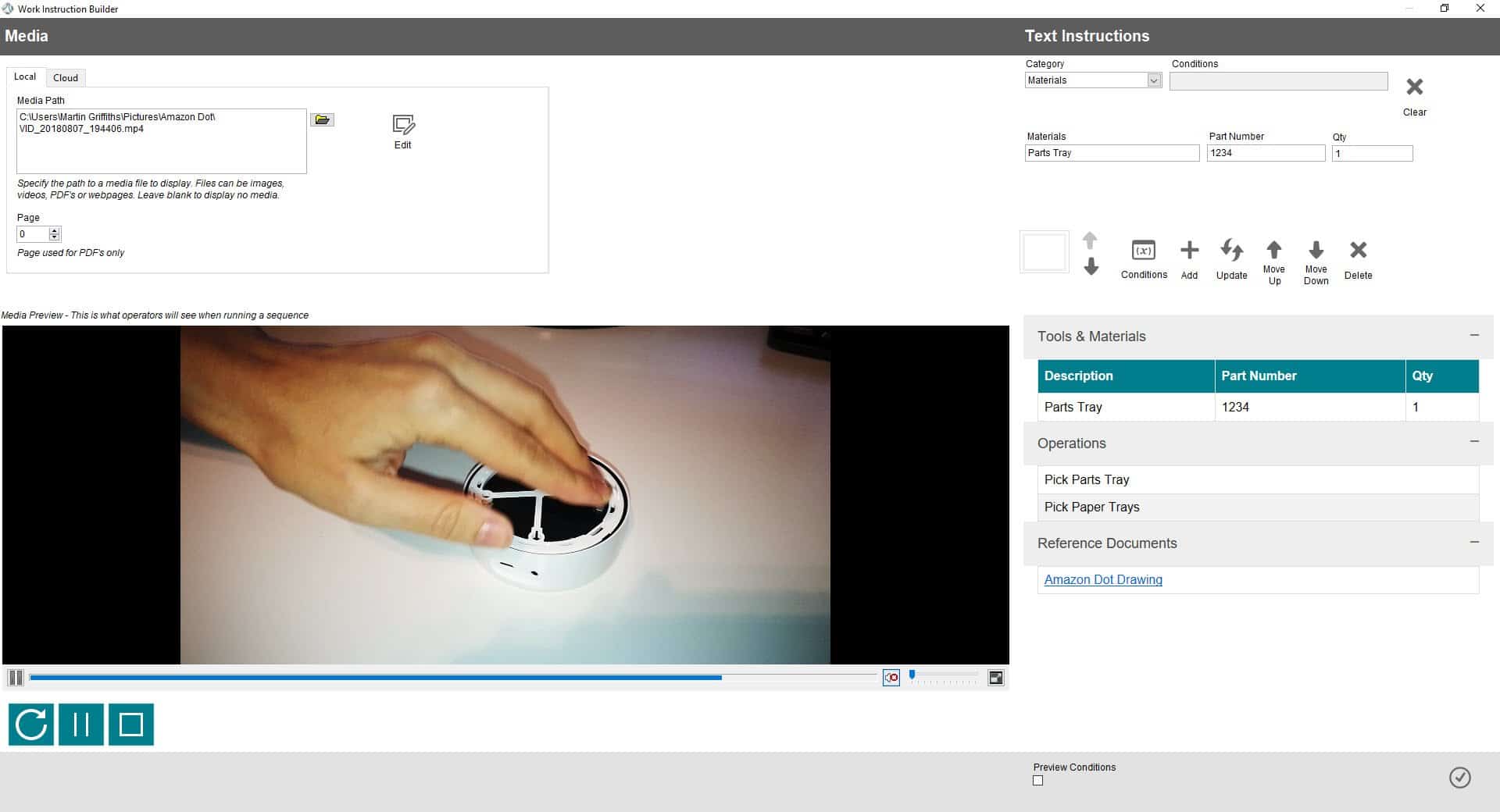Collapse the Operations section
This screenshot has height=812, width=1500.
coord(1474,442)
